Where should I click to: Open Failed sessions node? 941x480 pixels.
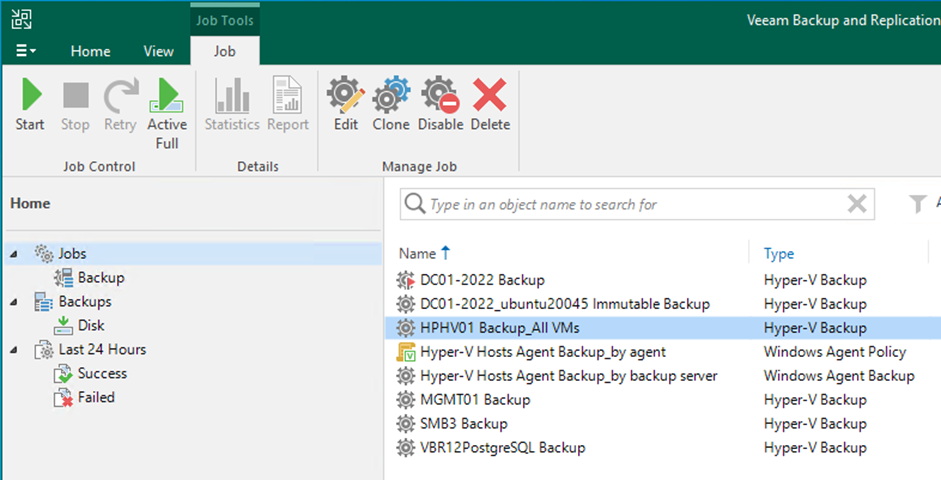click(96, 398)
